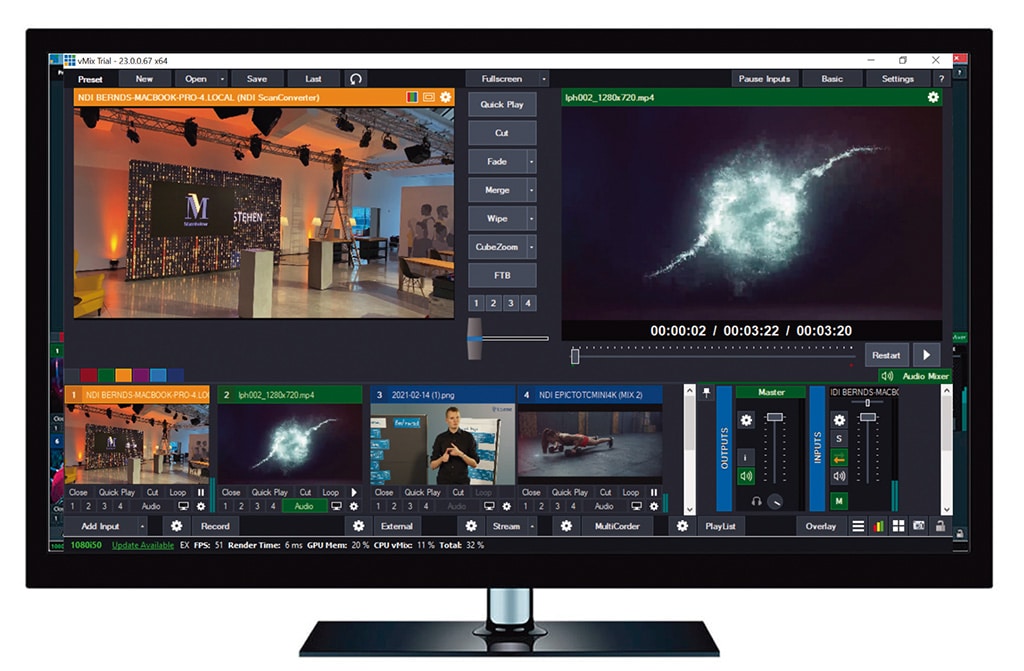Expand the Add Input dropdown arrow
Viewport: 1024px width, 671px height.
pyautogui.click(x=142, y=526)
